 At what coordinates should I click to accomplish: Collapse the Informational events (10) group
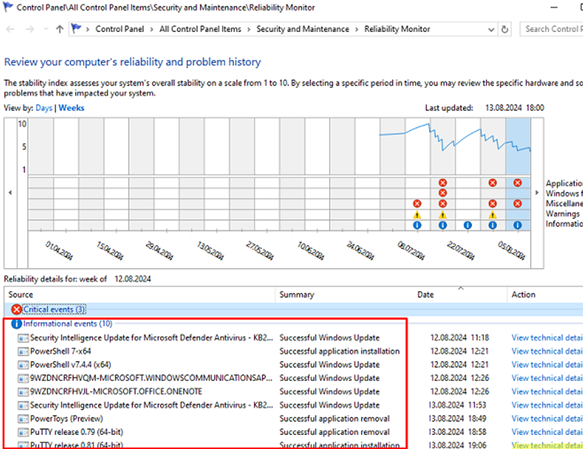[x=68, y=324]
